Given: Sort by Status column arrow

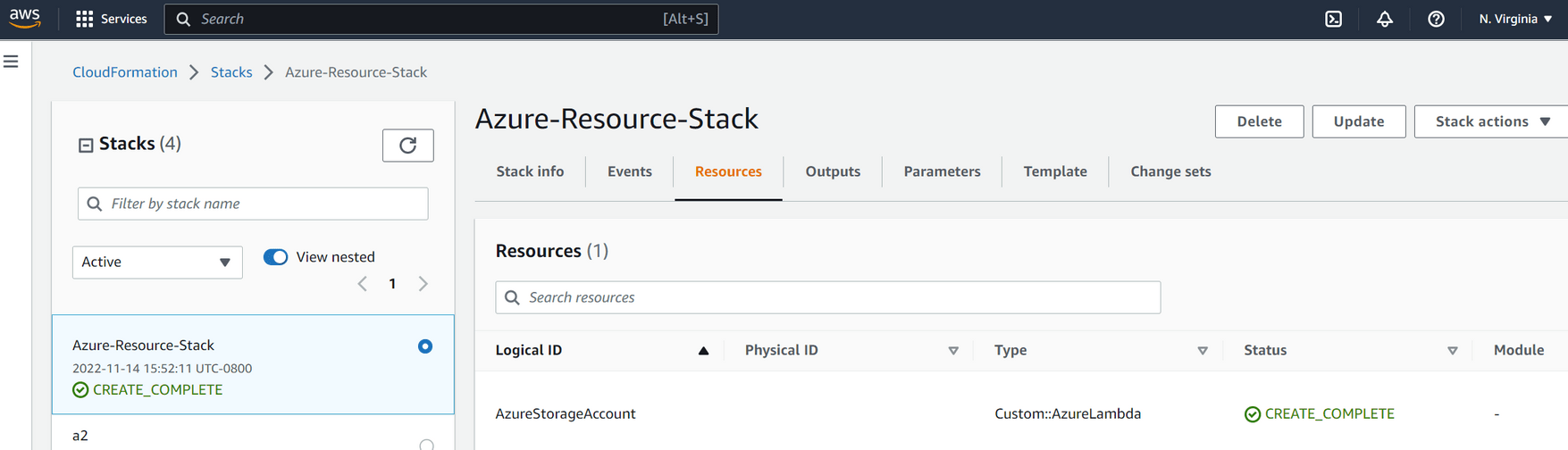Looking at the screenshot, I should [x=1453, y=351].
